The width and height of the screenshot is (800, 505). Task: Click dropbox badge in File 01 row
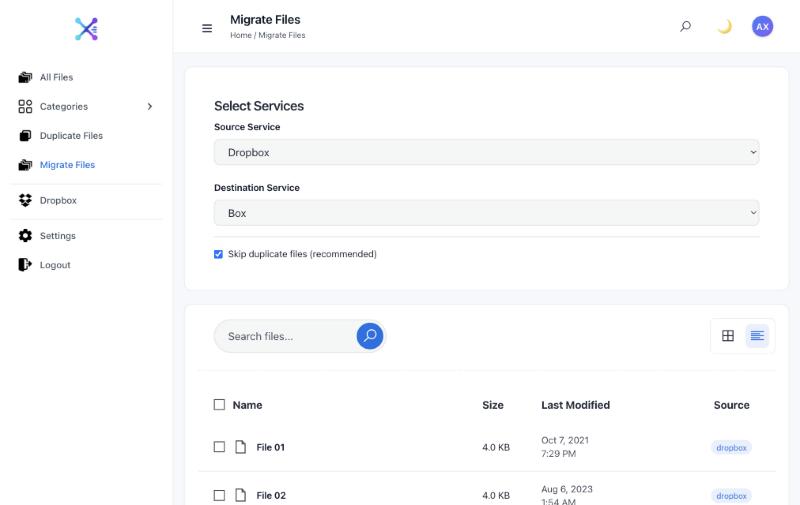731,447
